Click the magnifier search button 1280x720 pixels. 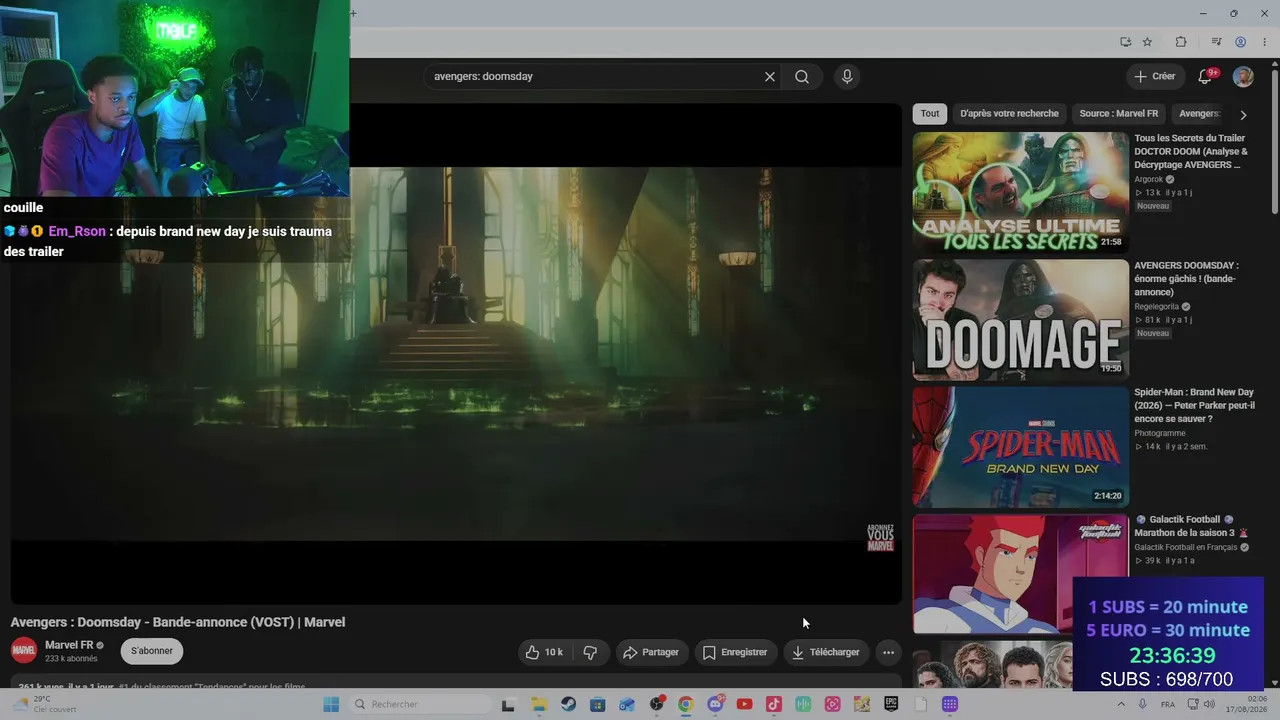coord(802,77)
